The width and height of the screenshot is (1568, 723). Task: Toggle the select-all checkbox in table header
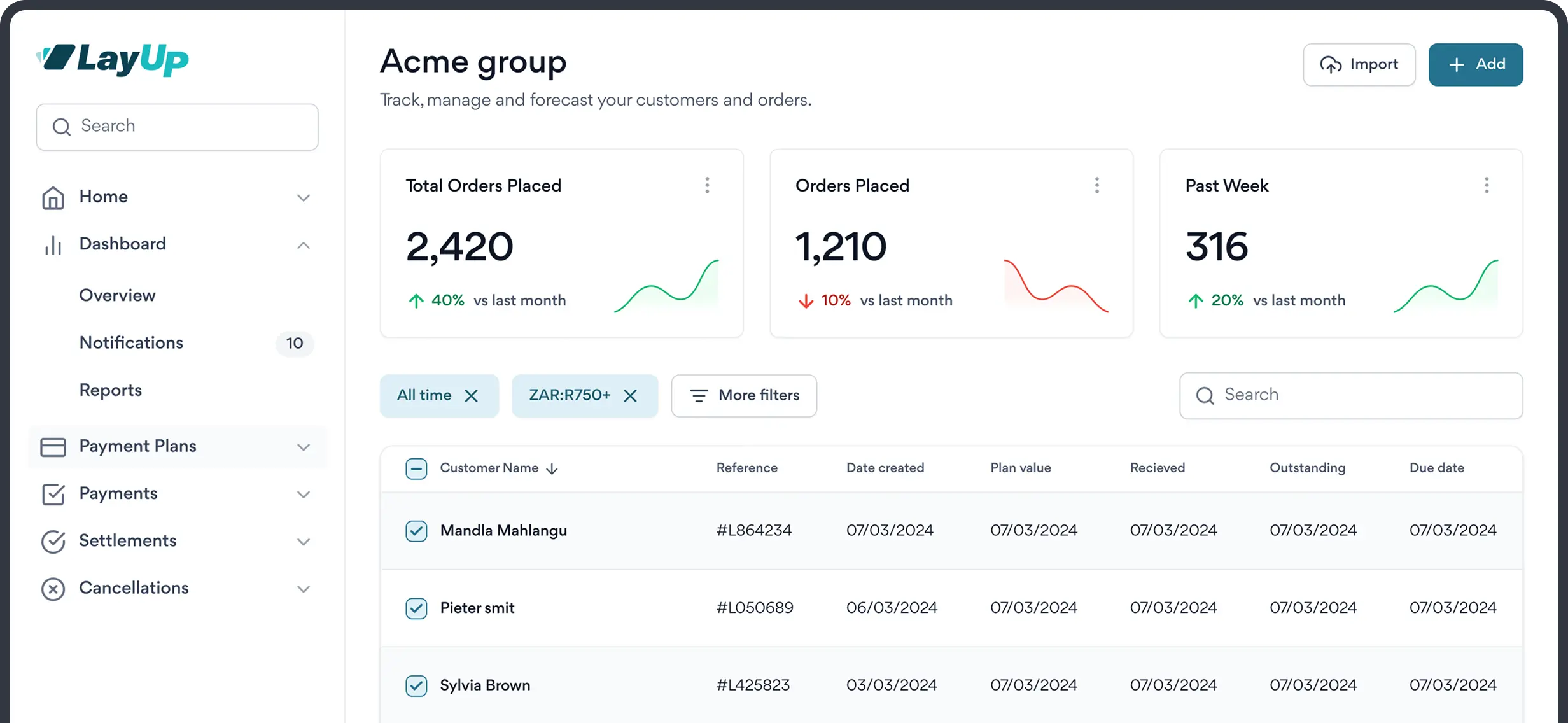pyautogui.click(x=416, y=469)
